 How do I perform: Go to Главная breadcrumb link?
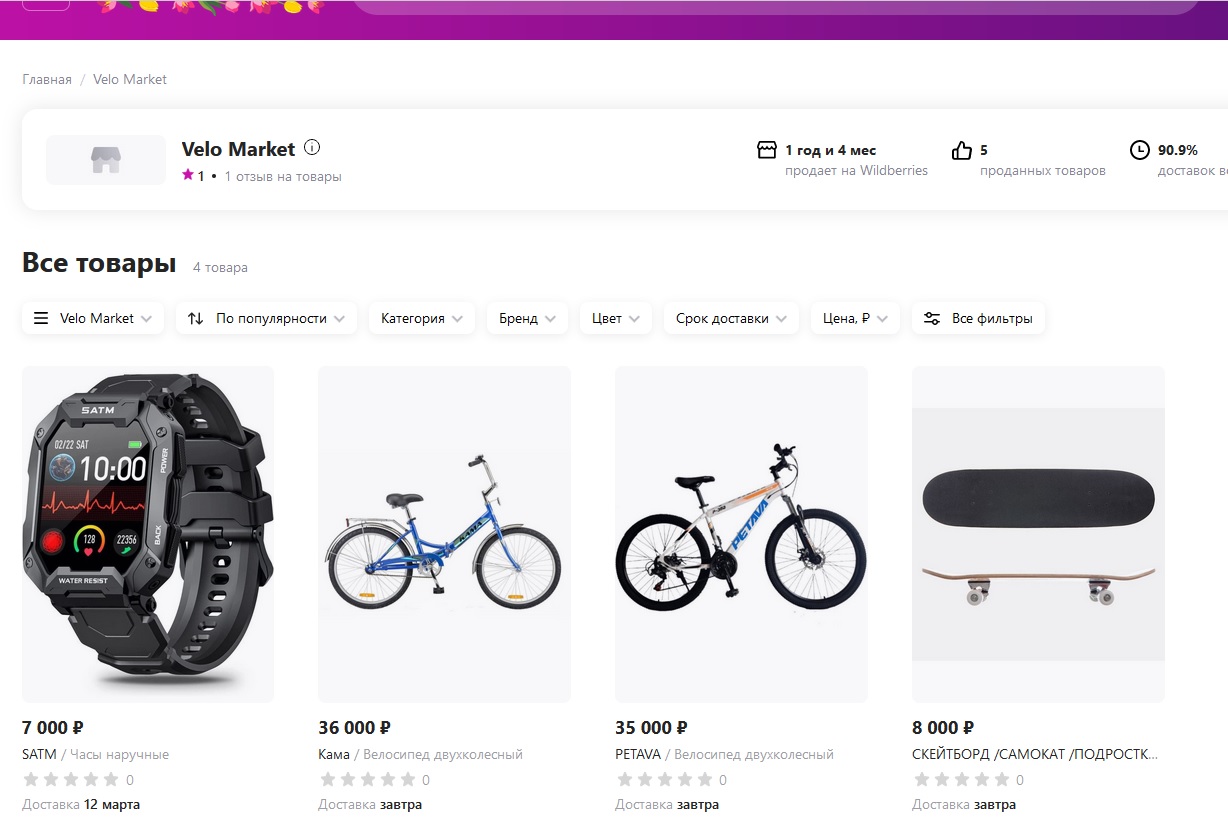coord(47,79)
